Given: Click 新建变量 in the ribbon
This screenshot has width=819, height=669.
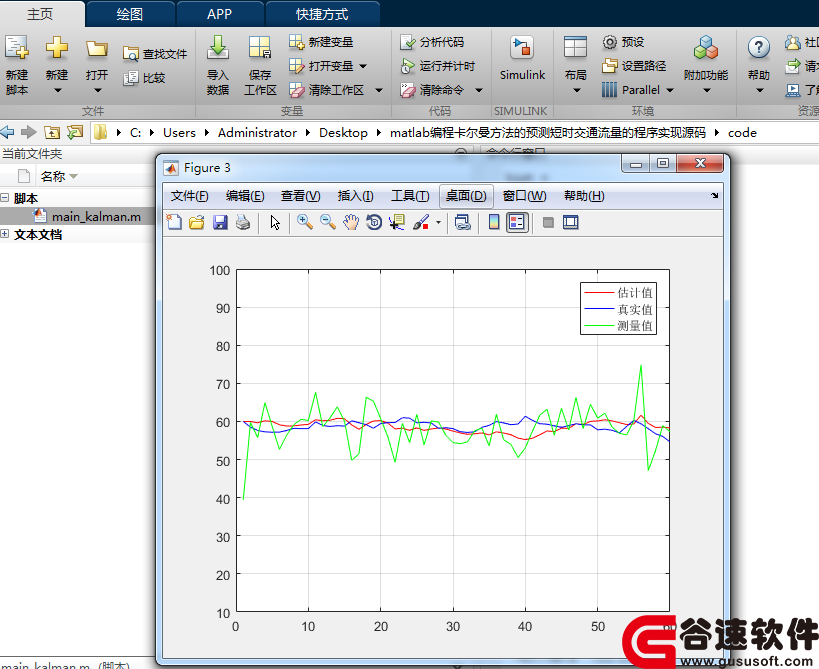Looking at the screenshot, I should pyautogui.click(x=321, y=42).
